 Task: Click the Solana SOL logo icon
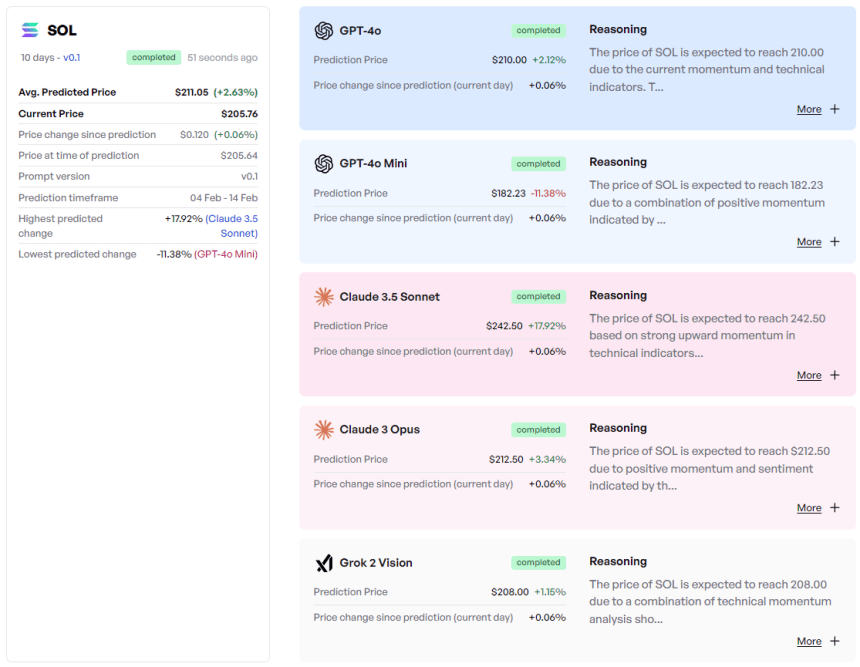click(x=30, y=30)
